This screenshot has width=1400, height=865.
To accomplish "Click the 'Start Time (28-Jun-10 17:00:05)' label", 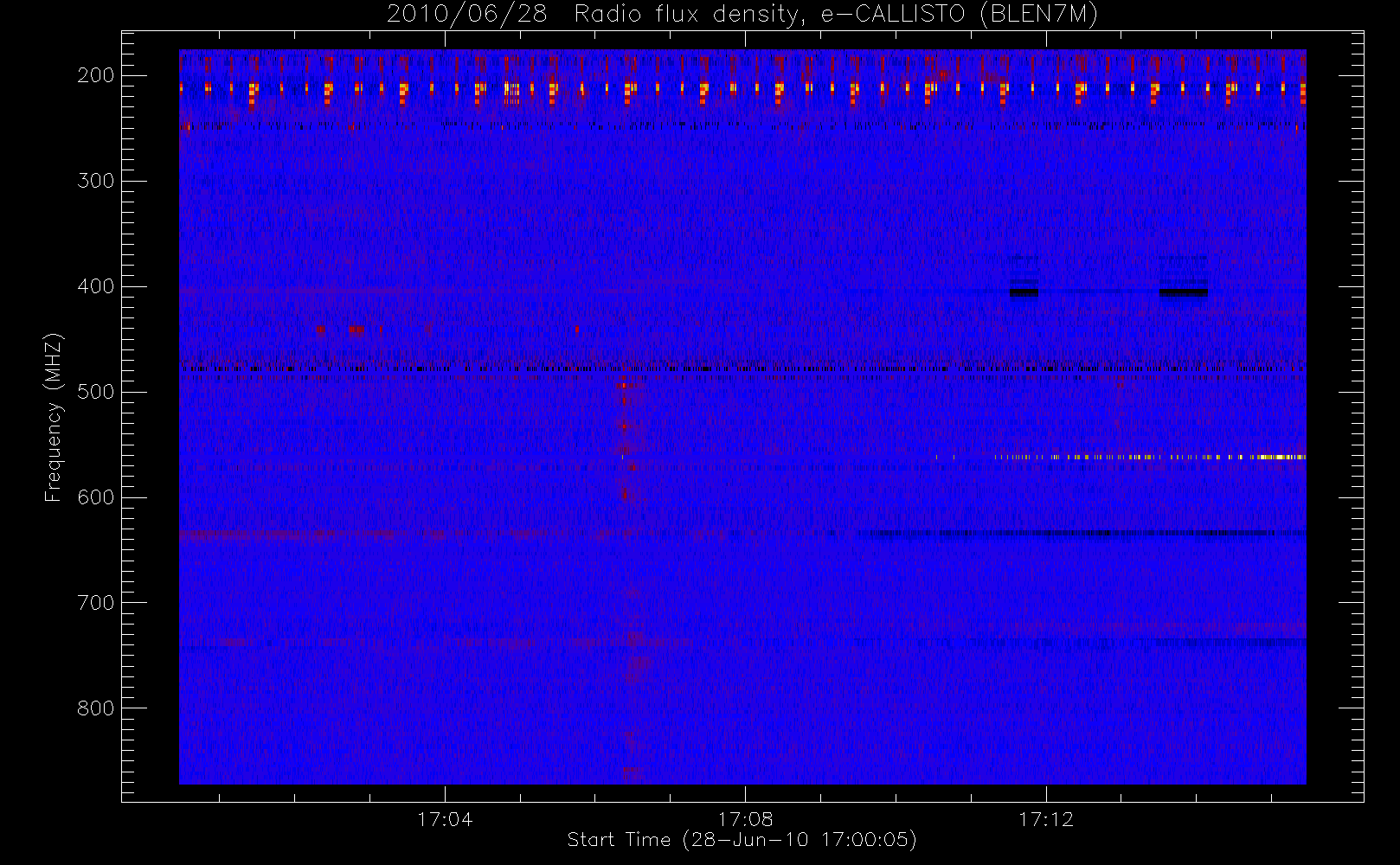I will [742, 840].
